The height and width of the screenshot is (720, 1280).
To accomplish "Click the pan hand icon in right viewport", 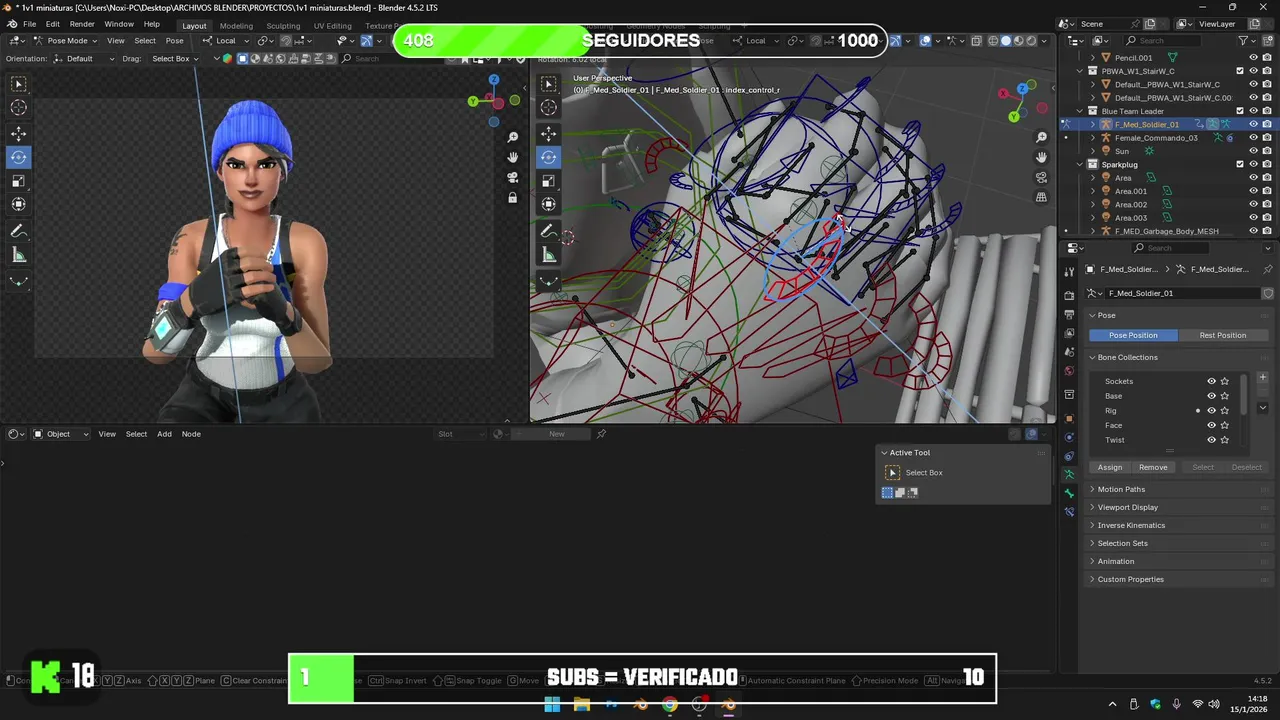I will coord(1041,157).
